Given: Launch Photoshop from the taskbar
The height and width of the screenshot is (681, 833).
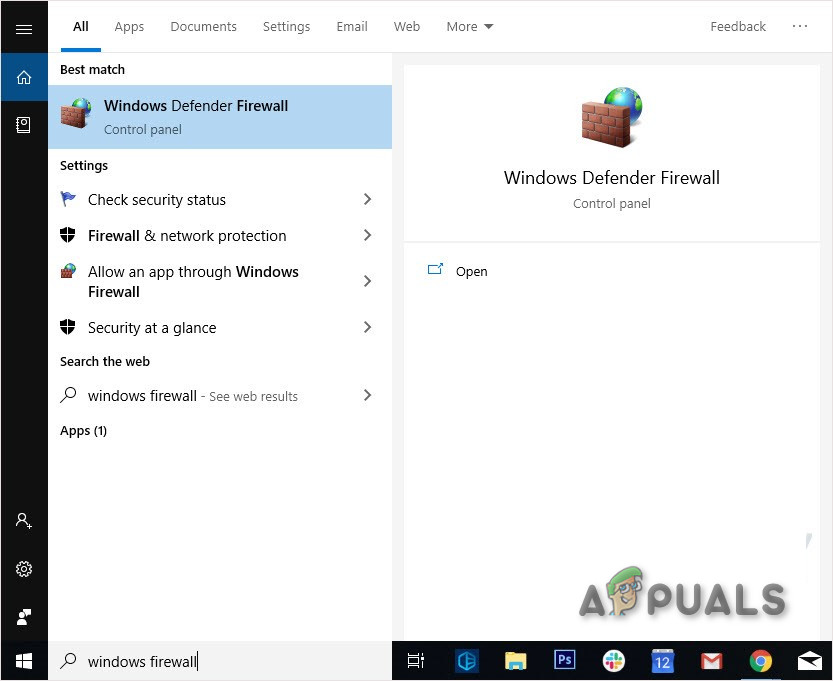Looking at the screenshot, I should pyautogui.click(x=564, y=660).
